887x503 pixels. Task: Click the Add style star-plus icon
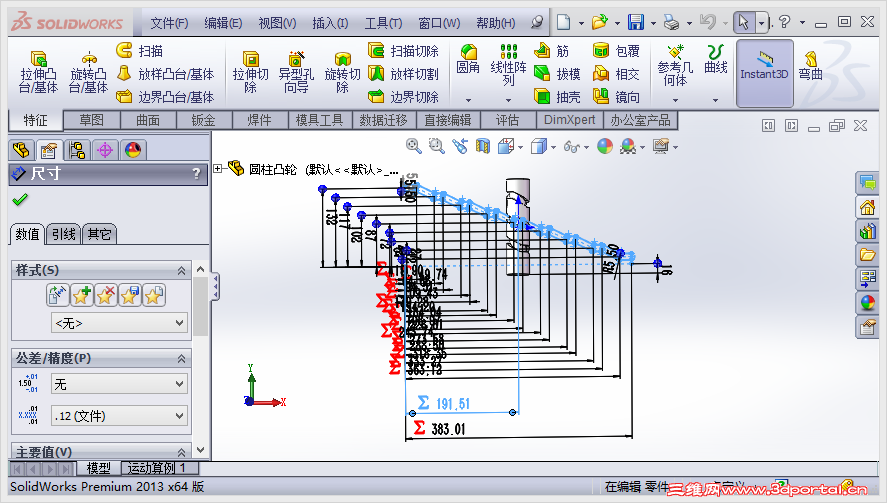[82, 295]
